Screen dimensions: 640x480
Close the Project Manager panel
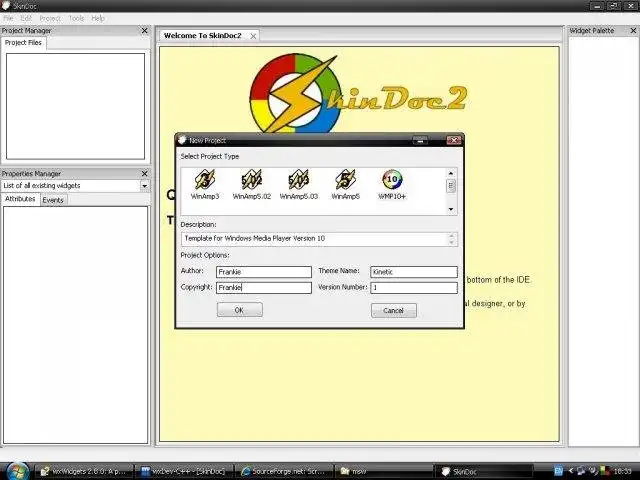point(144,31)
